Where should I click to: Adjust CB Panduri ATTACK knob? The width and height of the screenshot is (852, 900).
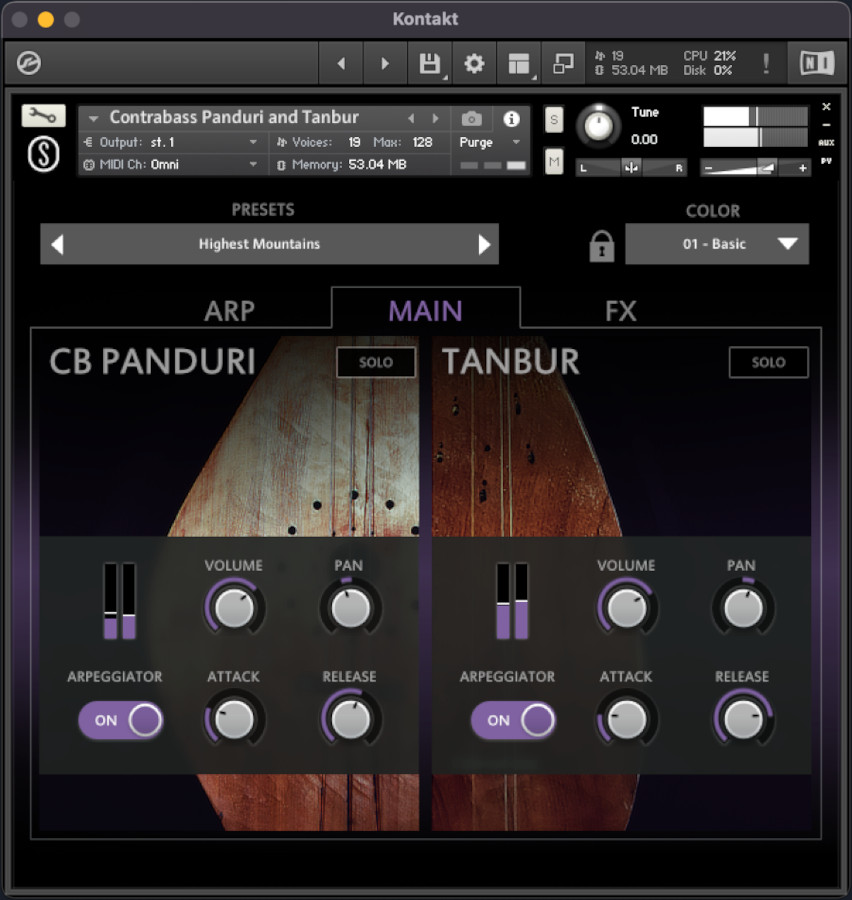[234, 719]
